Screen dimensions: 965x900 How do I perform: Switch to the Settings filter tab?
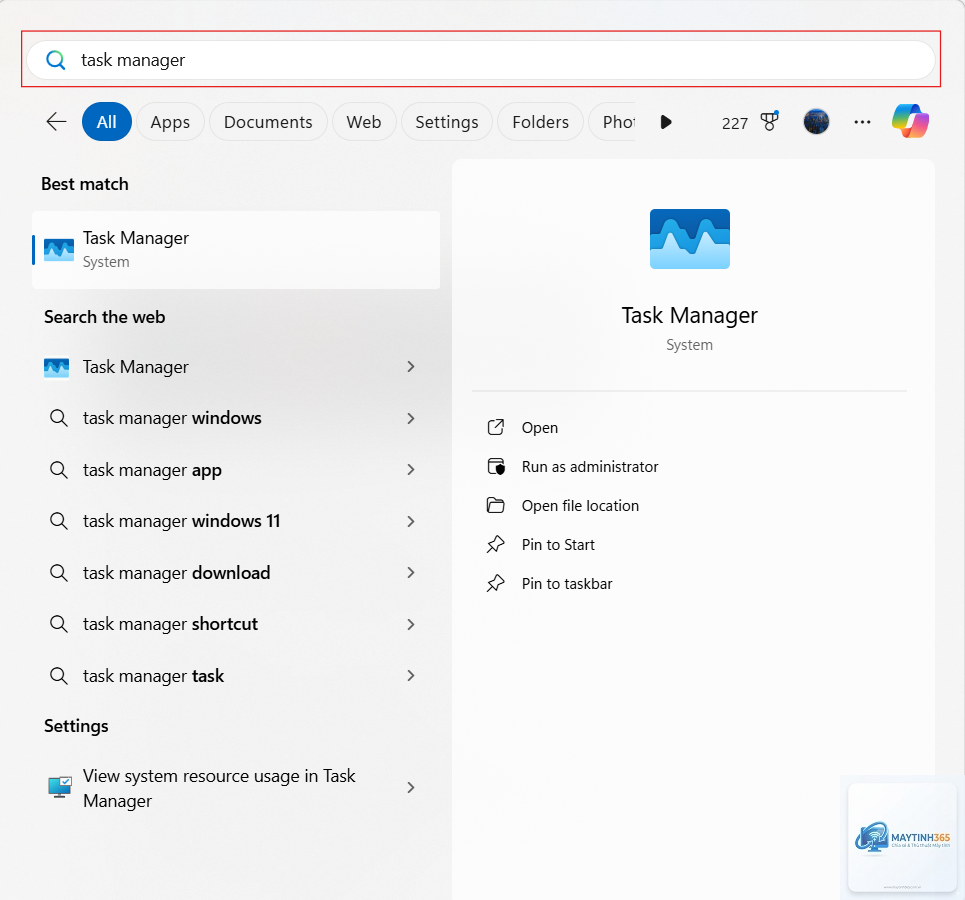coord(447,122)
